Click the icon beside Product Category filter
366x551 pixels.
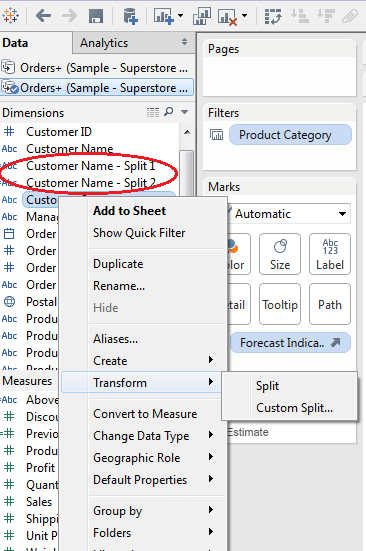[x=216, y=135]
